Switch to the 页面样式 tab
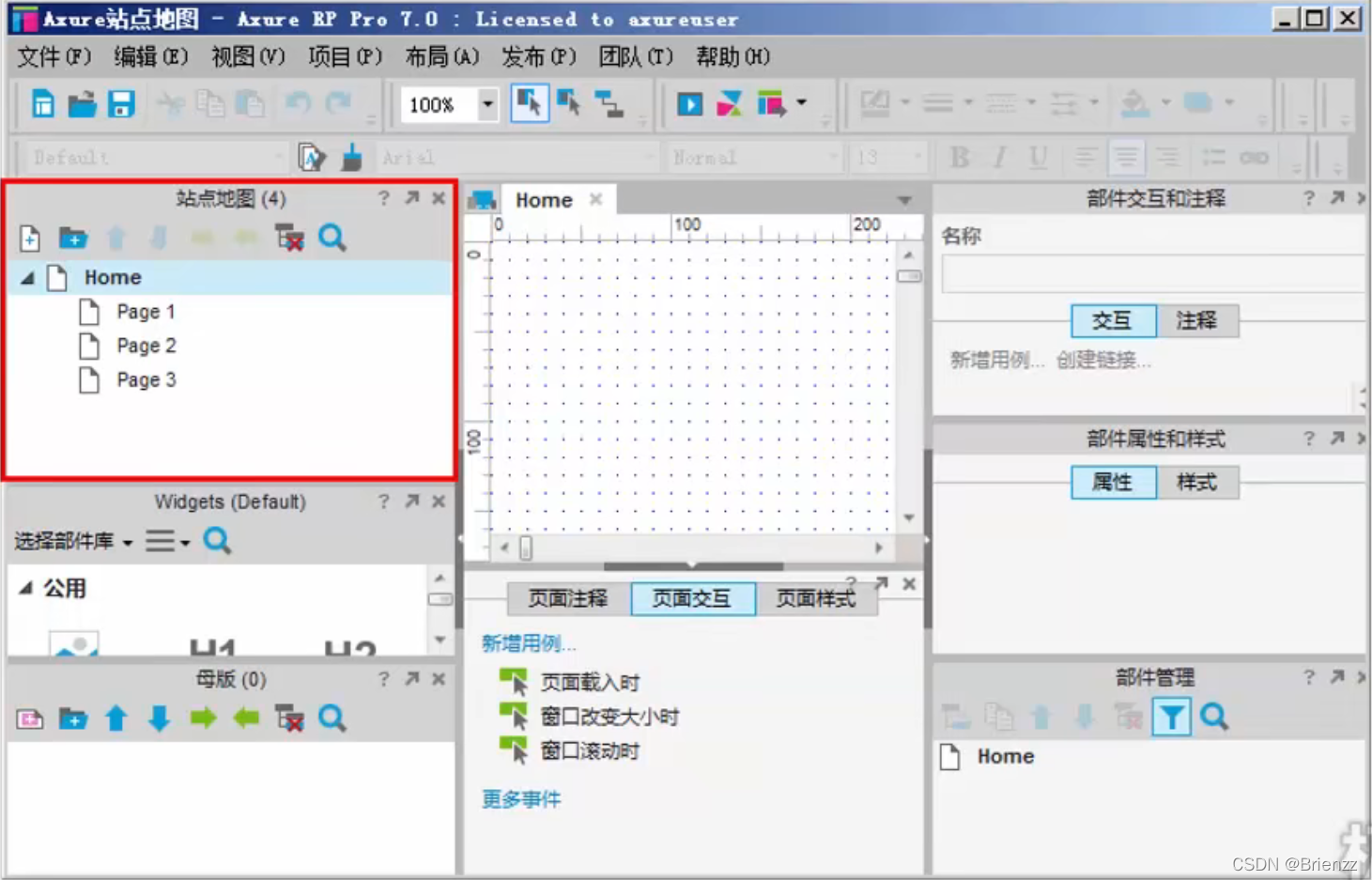 point(816,598)
